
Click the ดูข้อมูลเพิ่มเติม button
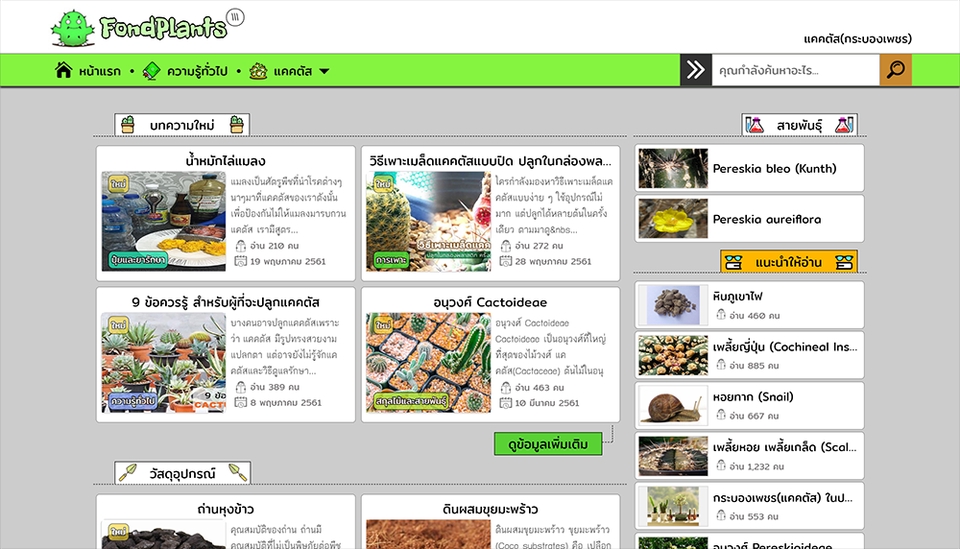point(548,444)
